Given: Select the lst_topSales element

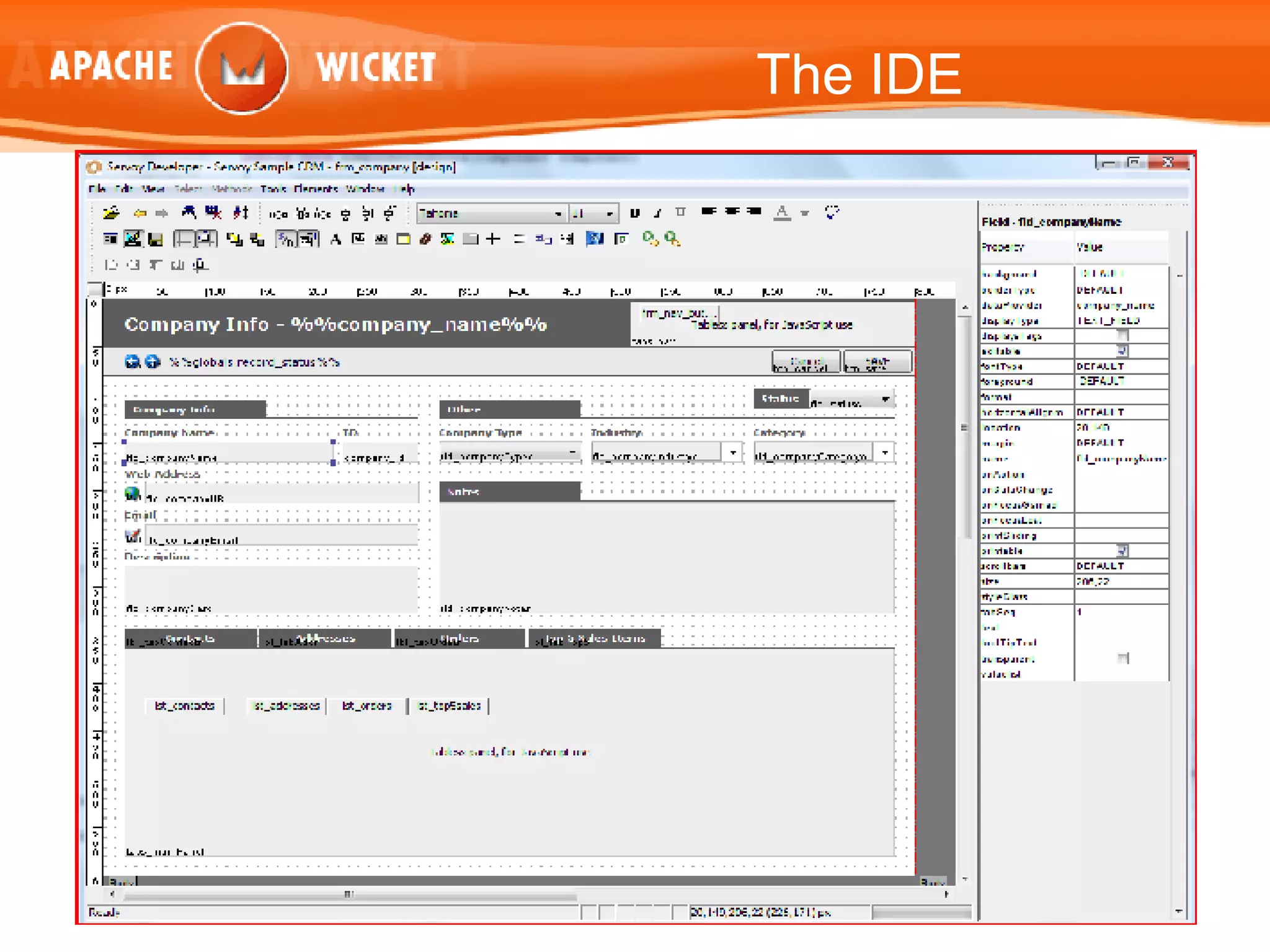Looking at the screenshot, I should pos(450,706).
